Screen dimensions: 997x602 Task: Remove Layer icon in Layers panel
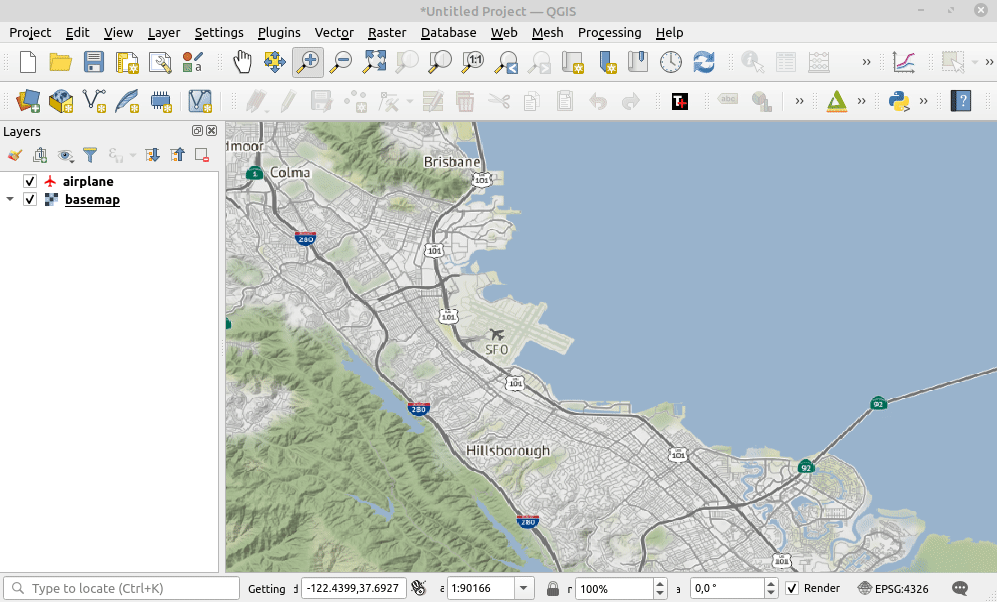[x=202, y=155]
